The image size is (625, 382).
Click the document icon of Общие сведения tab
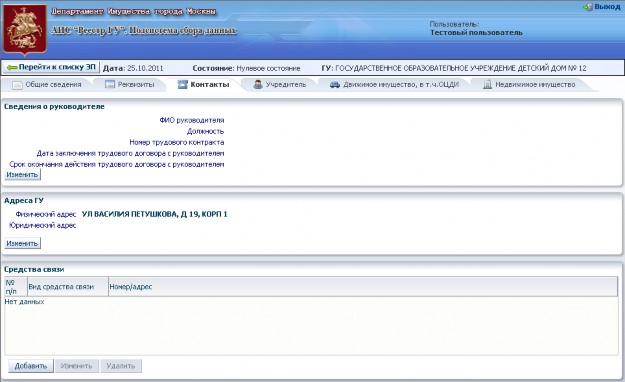click(x=17, y=85)
